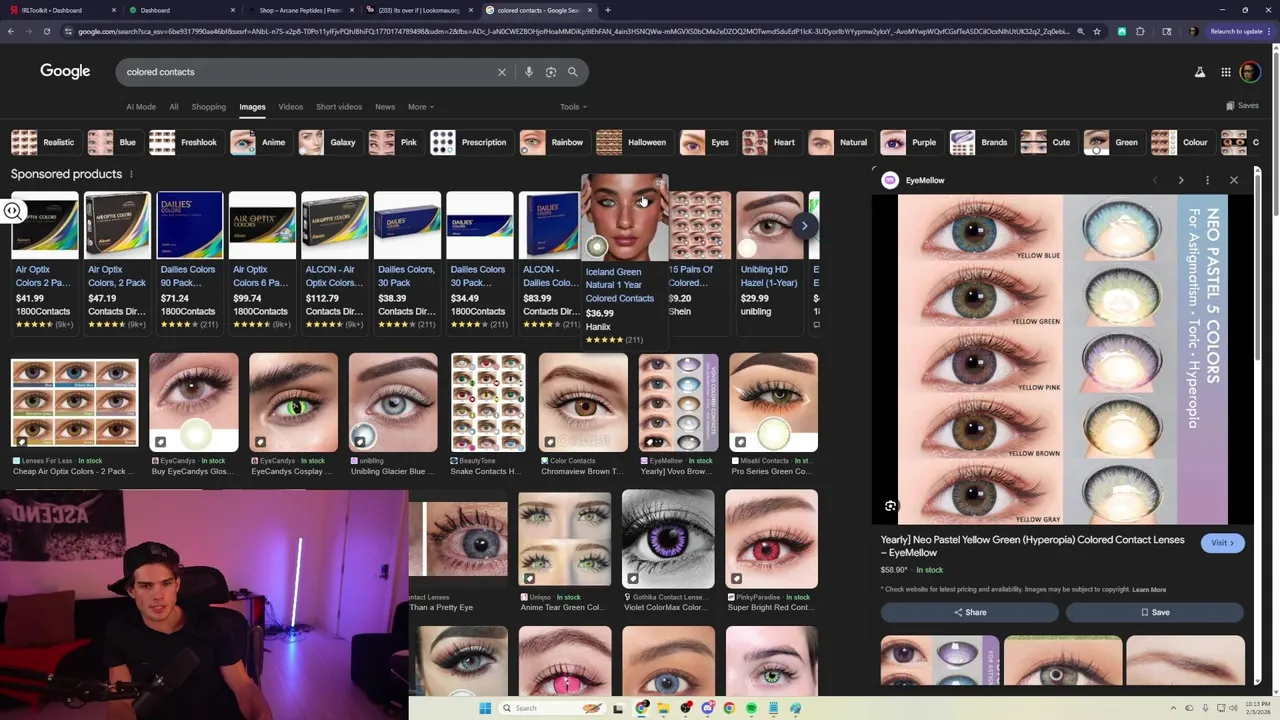
Task: Open the Google account profile avatar
Action: (1250, 72)
